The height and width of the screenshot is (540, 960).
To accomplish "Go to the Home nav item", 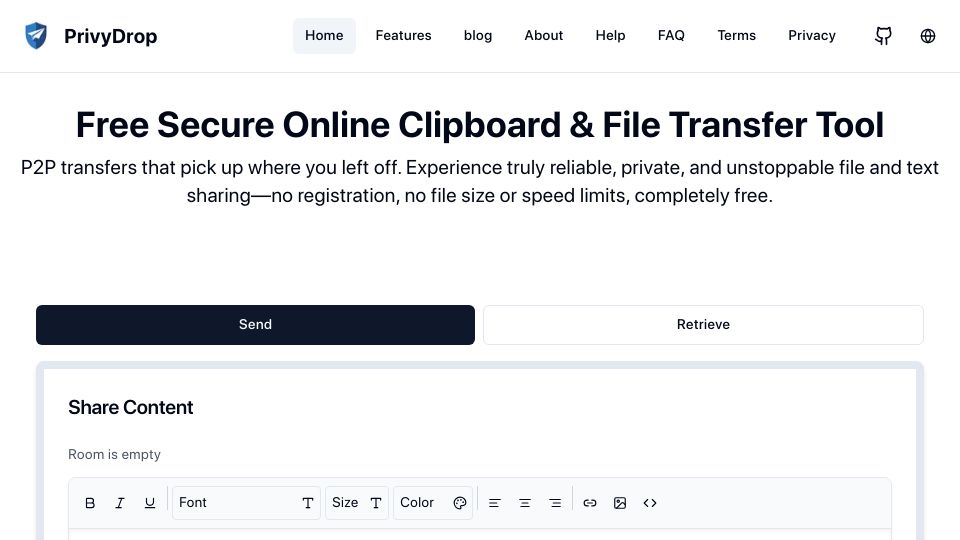I will (x=324, y=36).
